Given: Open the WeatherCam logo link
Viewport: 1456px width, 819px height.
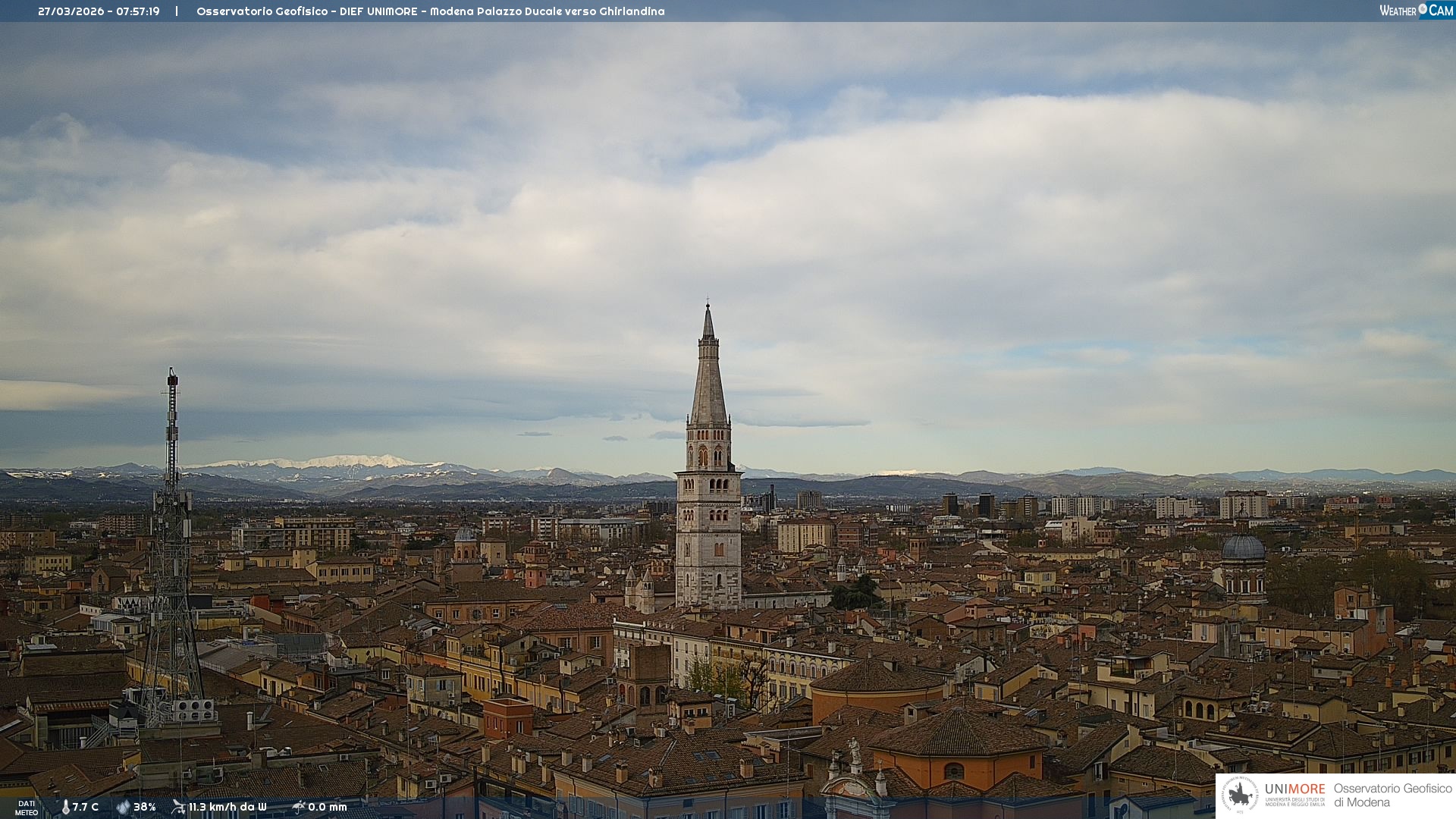Looking at the screenshot, I should [1415, 10].
